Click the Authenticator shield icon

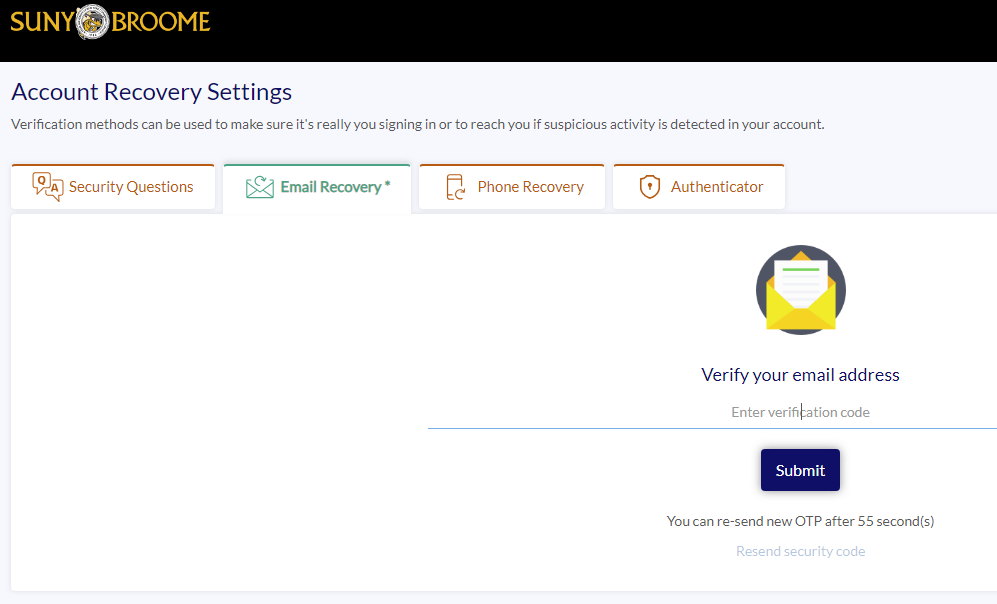[x=649, y=187]
